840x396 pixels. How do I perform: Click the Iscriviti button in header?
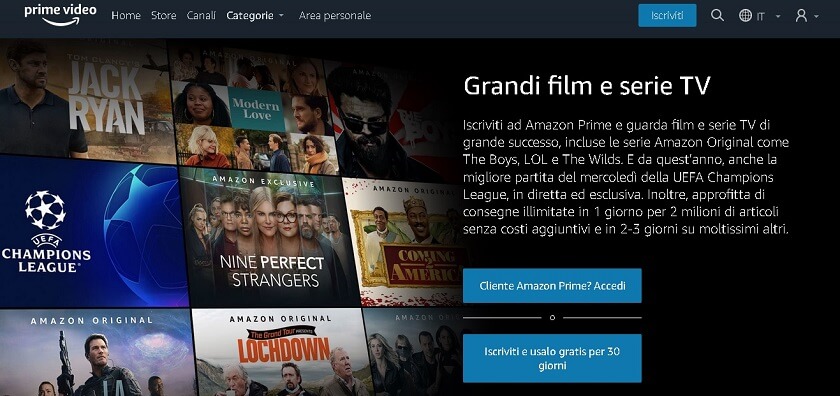pyautogui.click(x=667, y=16)
